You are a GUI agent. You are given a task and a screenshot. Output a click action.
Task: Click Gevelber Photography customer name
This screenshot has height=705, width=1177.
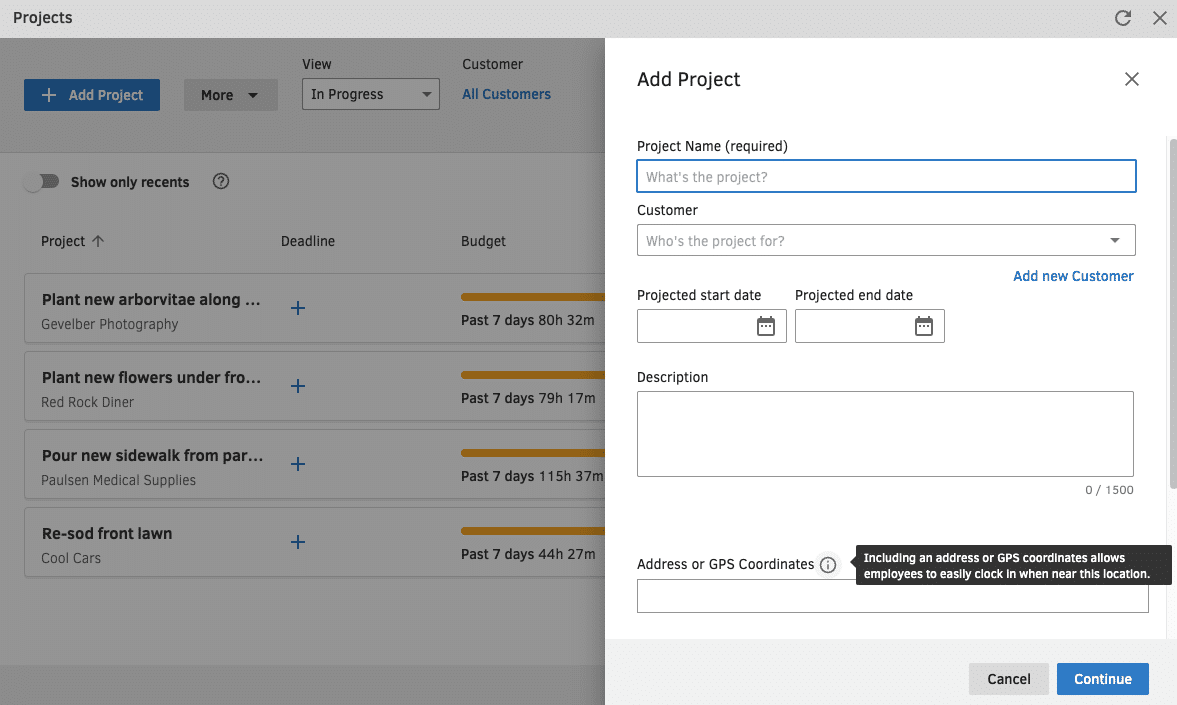[x=110, y=324]
